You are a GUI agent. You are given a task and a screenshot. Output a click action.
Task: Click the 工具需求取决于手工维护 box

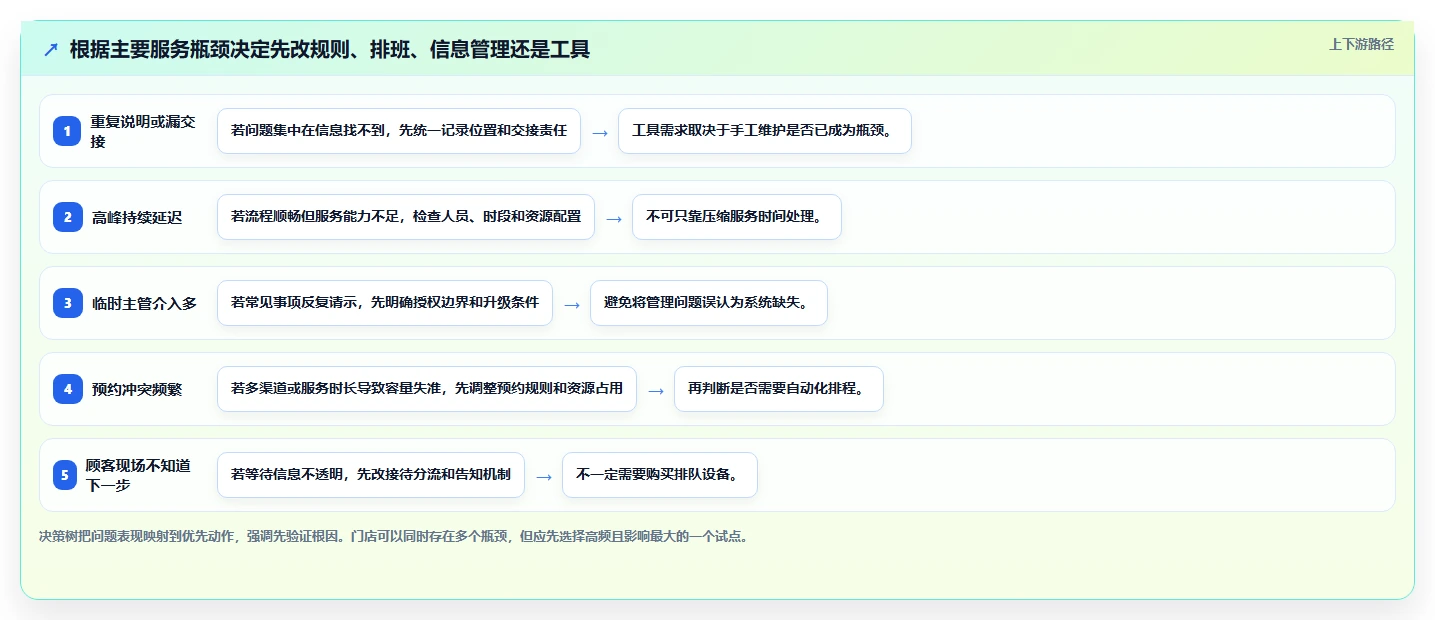pos(765,131)
